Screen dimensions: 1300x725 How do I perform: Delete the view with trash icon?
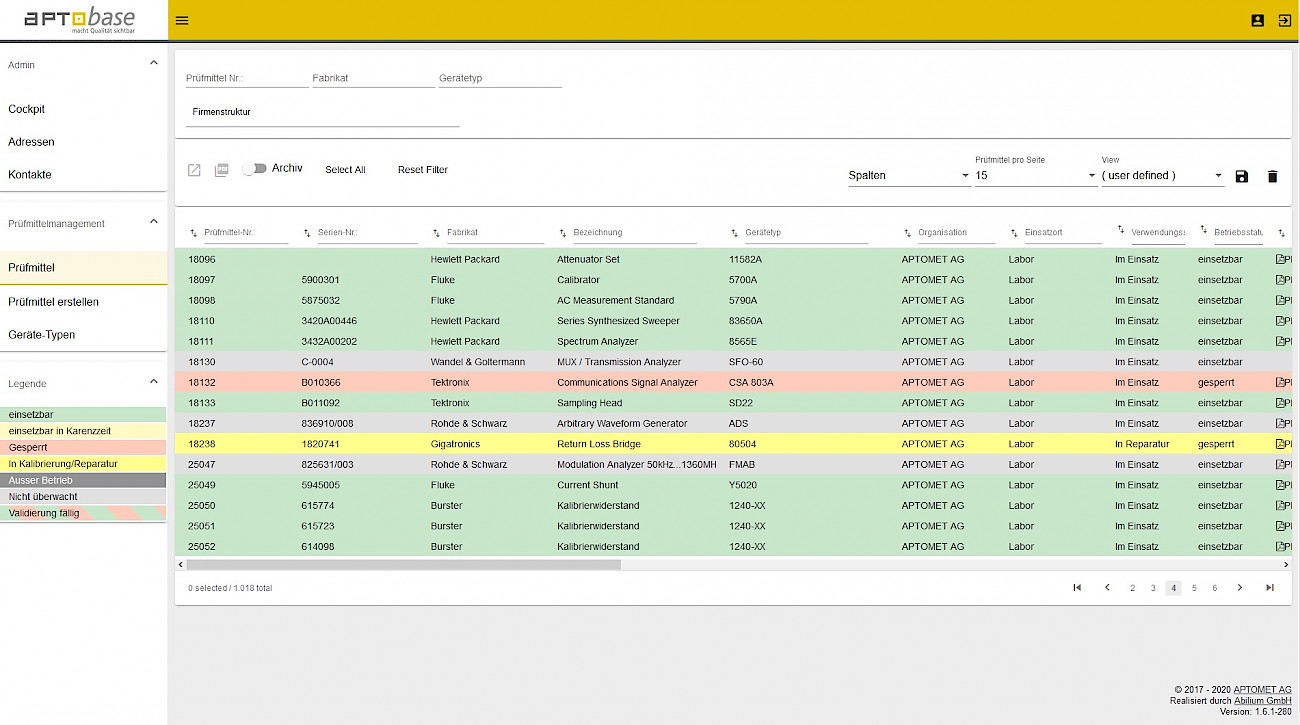coord(1272,176)
